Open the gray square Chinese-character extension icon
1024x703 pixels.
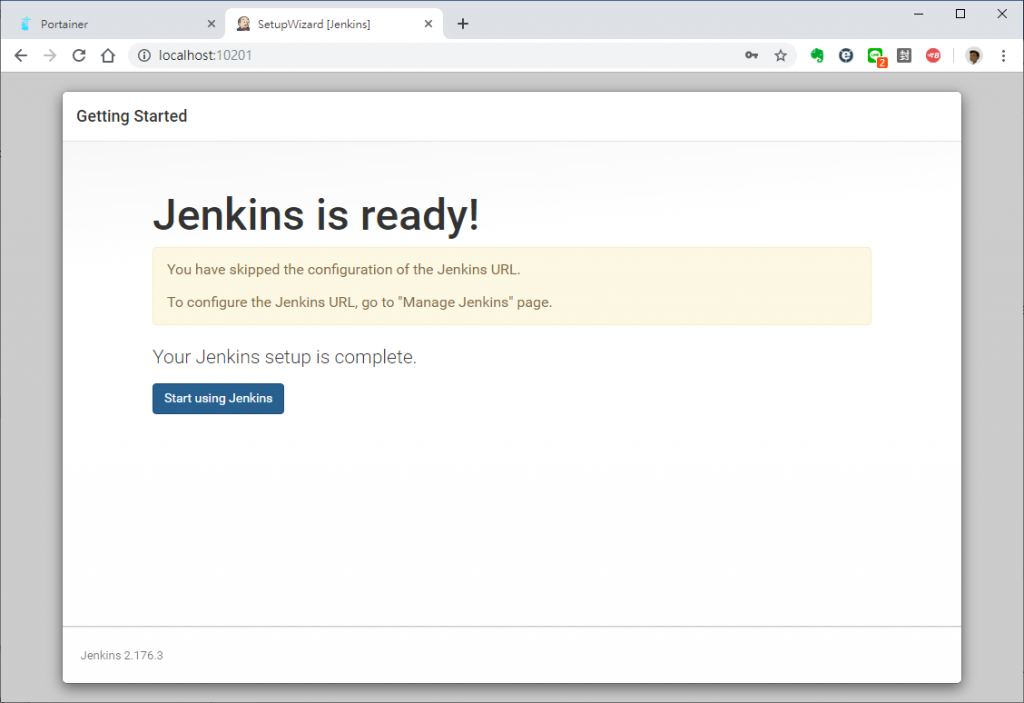[904, 56]
